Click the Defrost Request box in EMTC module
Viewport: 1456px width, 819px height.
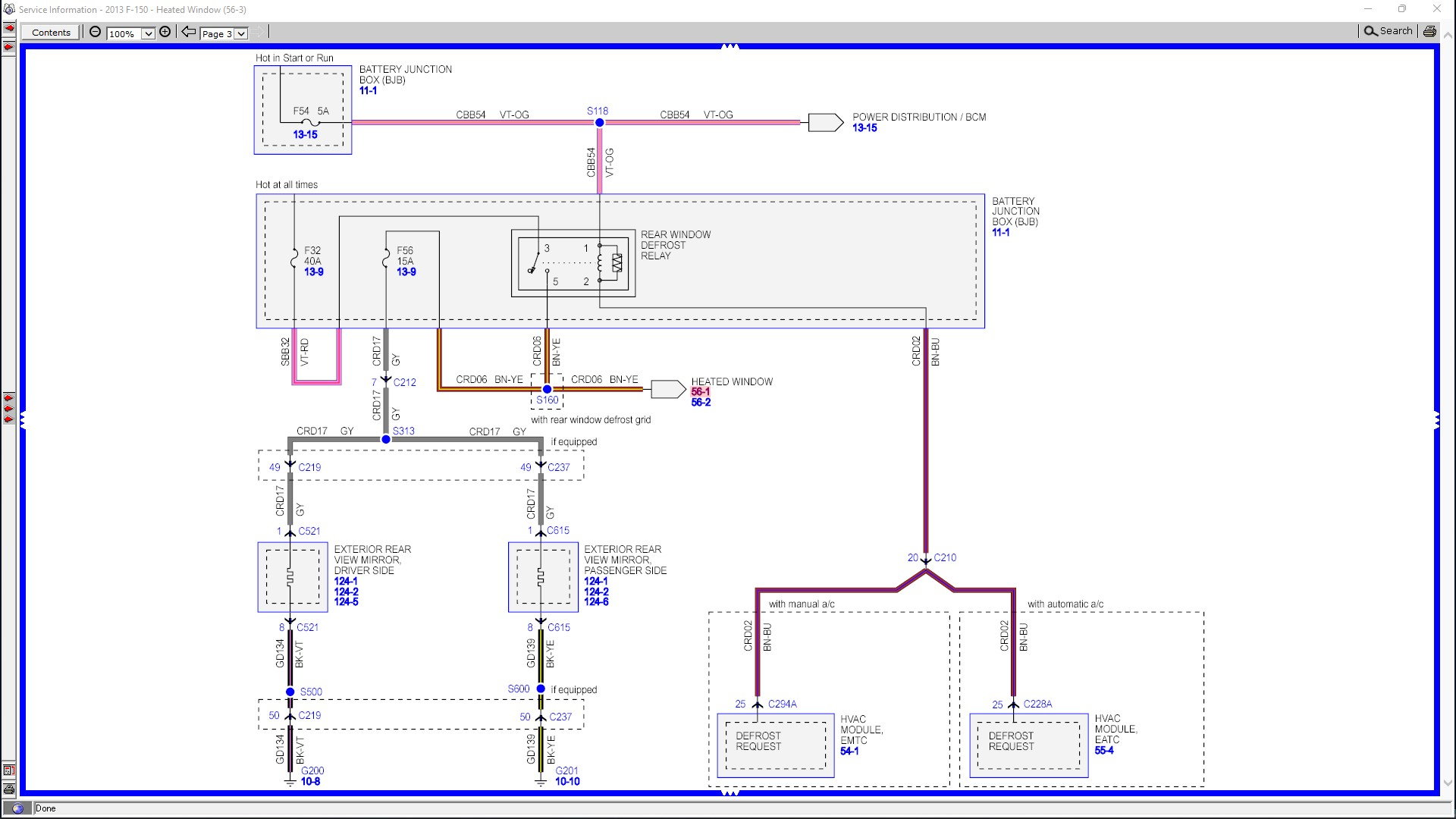pyautogui.click(x=776, y=745)
